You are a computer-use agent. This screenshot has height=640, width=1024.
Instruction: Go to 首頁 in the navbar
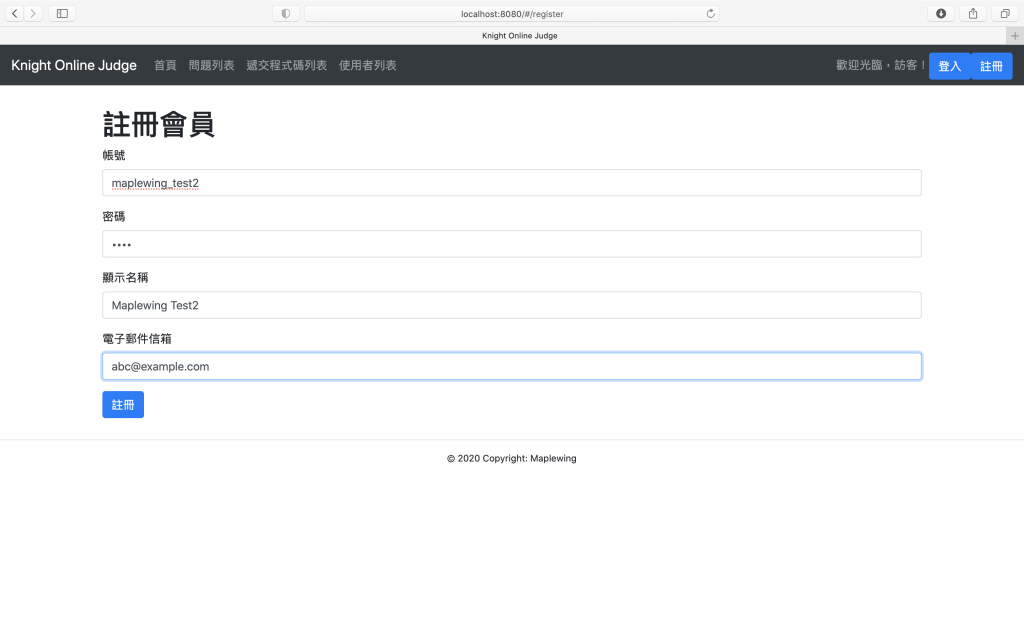tap(165, 65)
